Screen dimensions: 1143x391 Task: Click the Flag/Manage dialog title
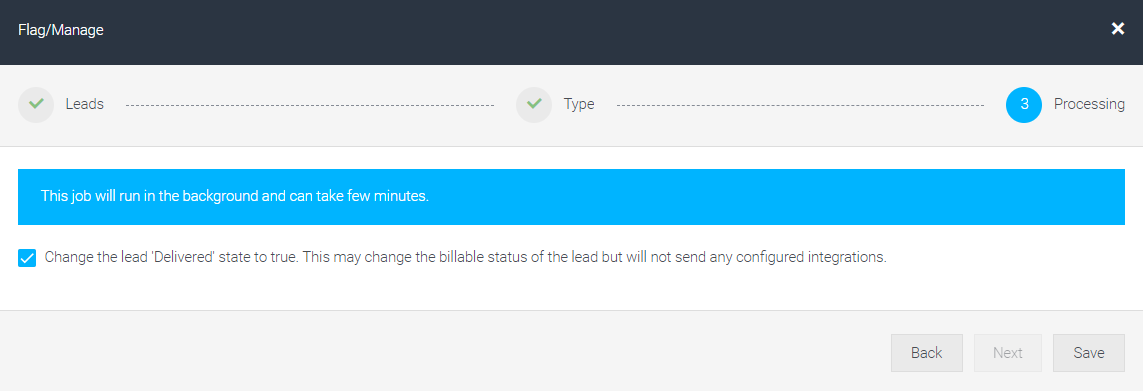point(61,30)
